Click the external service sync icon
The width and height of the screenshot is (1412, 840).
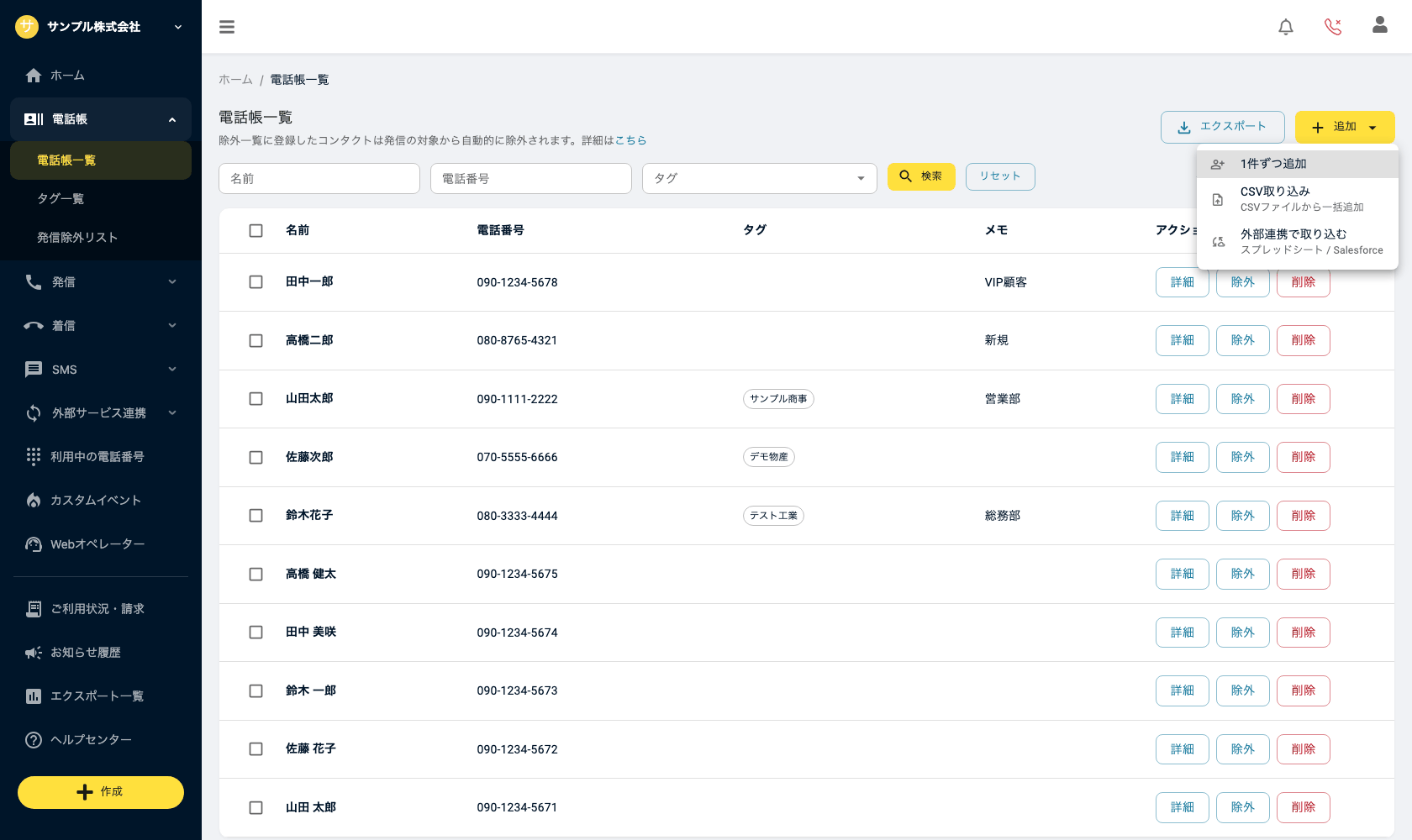point(34,413)
